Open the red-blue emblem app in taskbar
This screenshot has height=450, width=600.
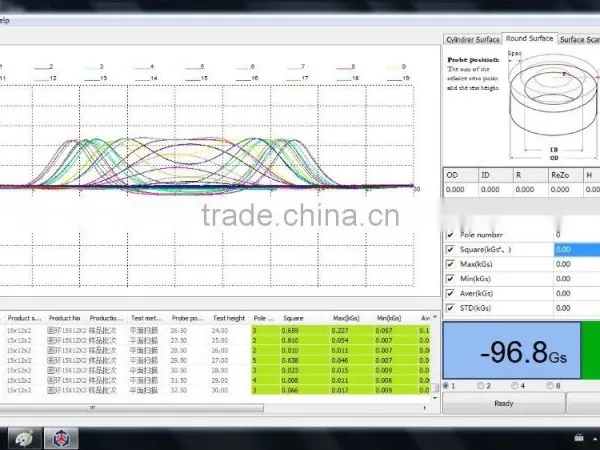click(61, 439)
